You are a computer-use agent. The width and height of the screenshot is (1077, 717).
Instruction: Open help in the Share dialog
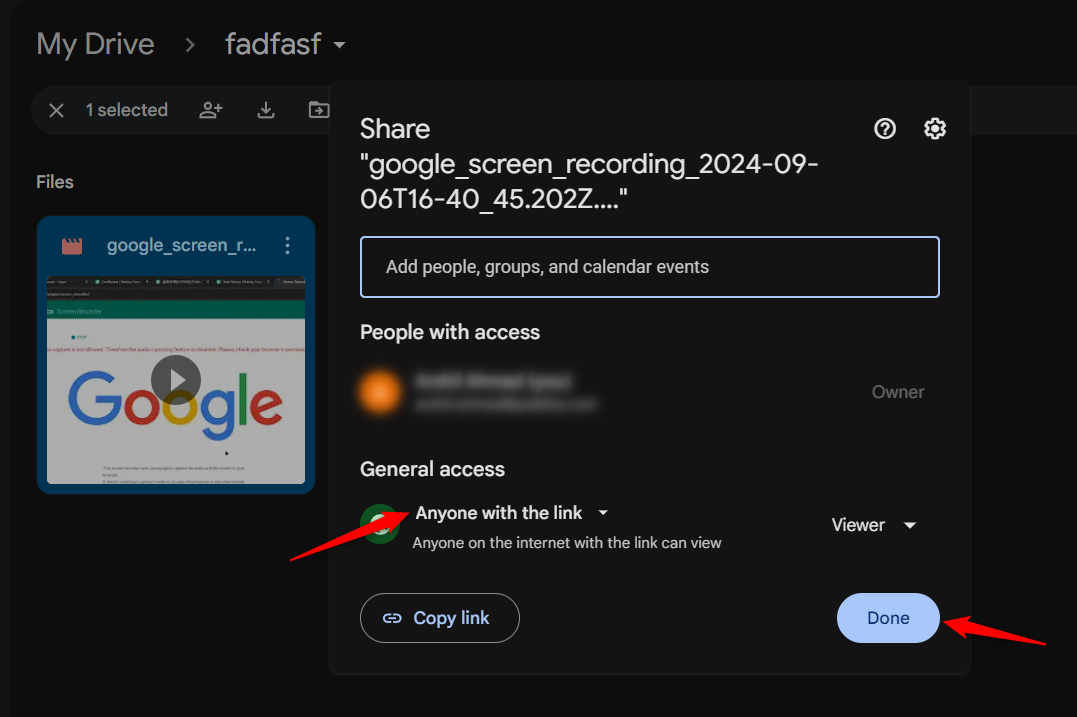(885, 128)
